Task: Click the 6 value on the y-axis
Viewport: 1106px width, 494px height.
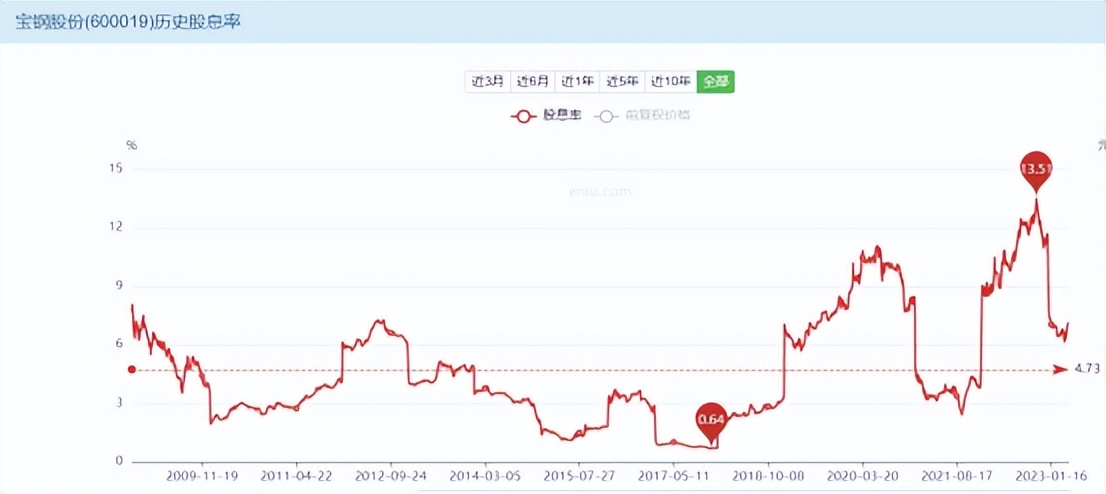Action: point(119,344)
